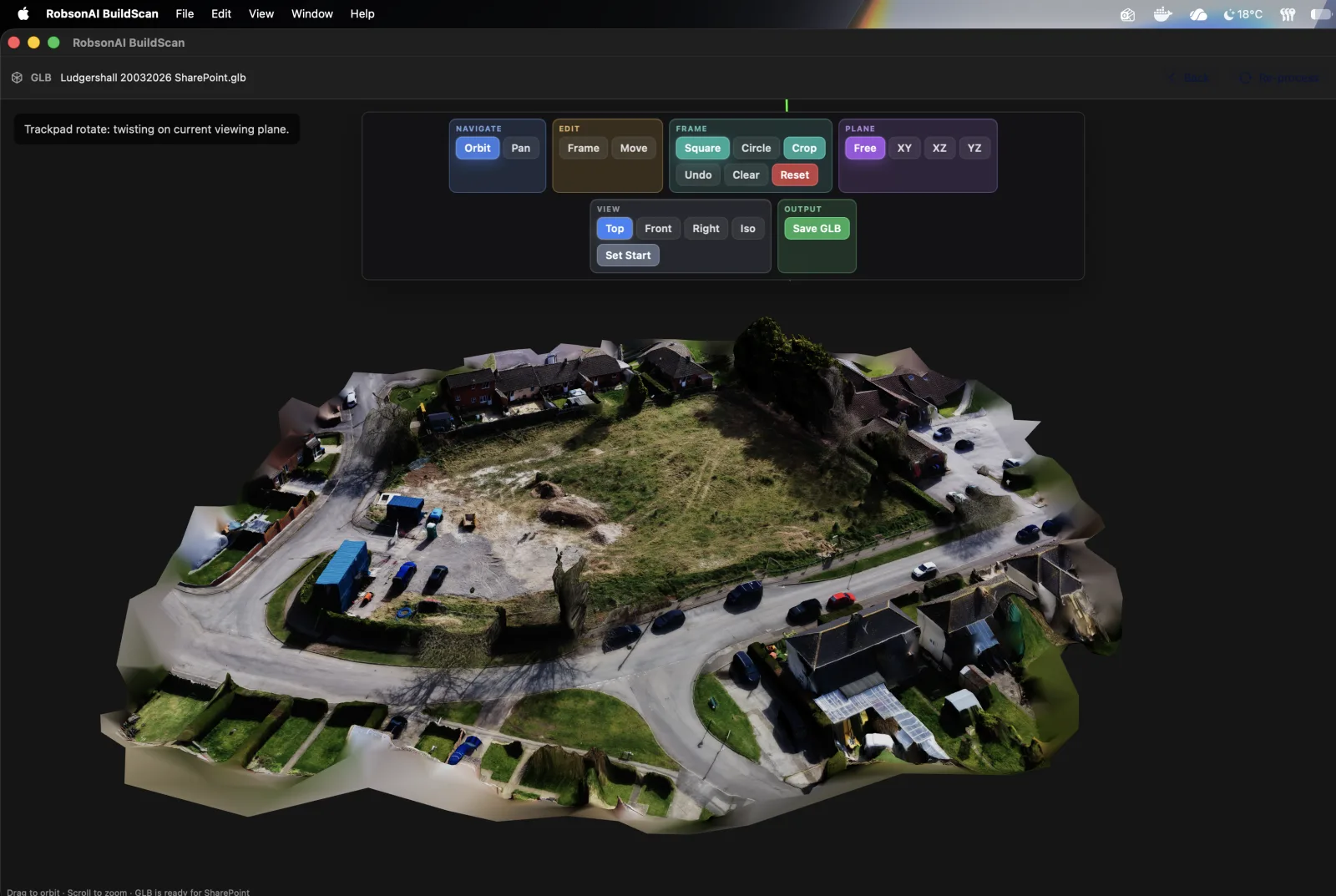The image size is (1336, 896).
Task: Select Orbit navigation mode
Action: 478,148
